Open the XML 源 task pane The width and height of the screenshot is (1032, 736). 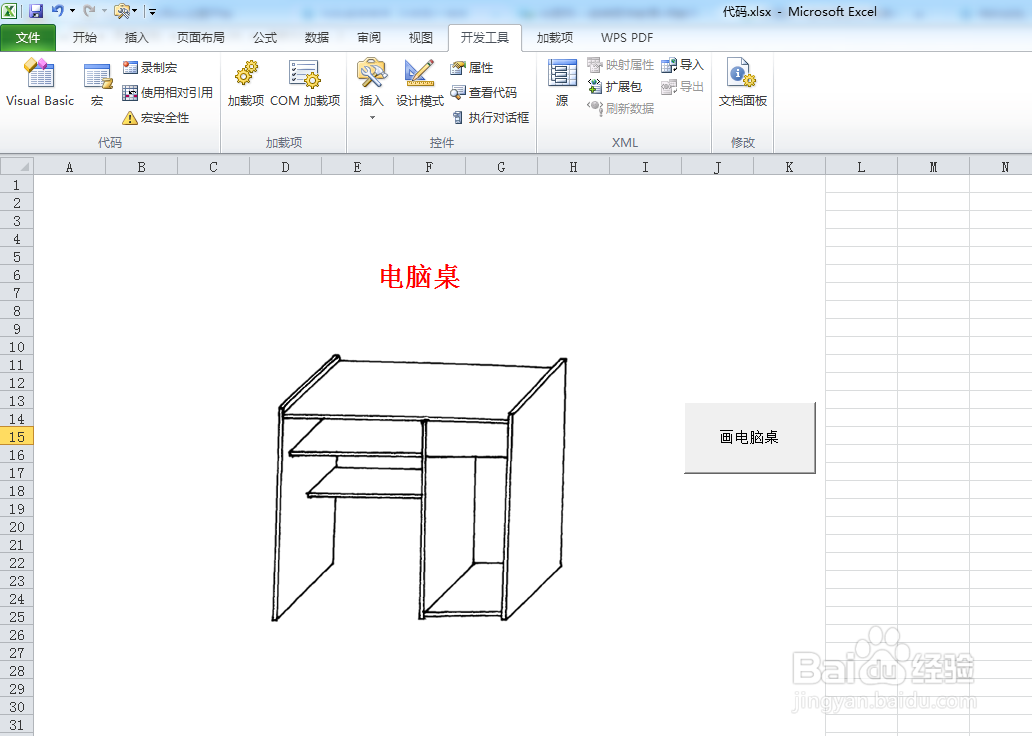561,85
